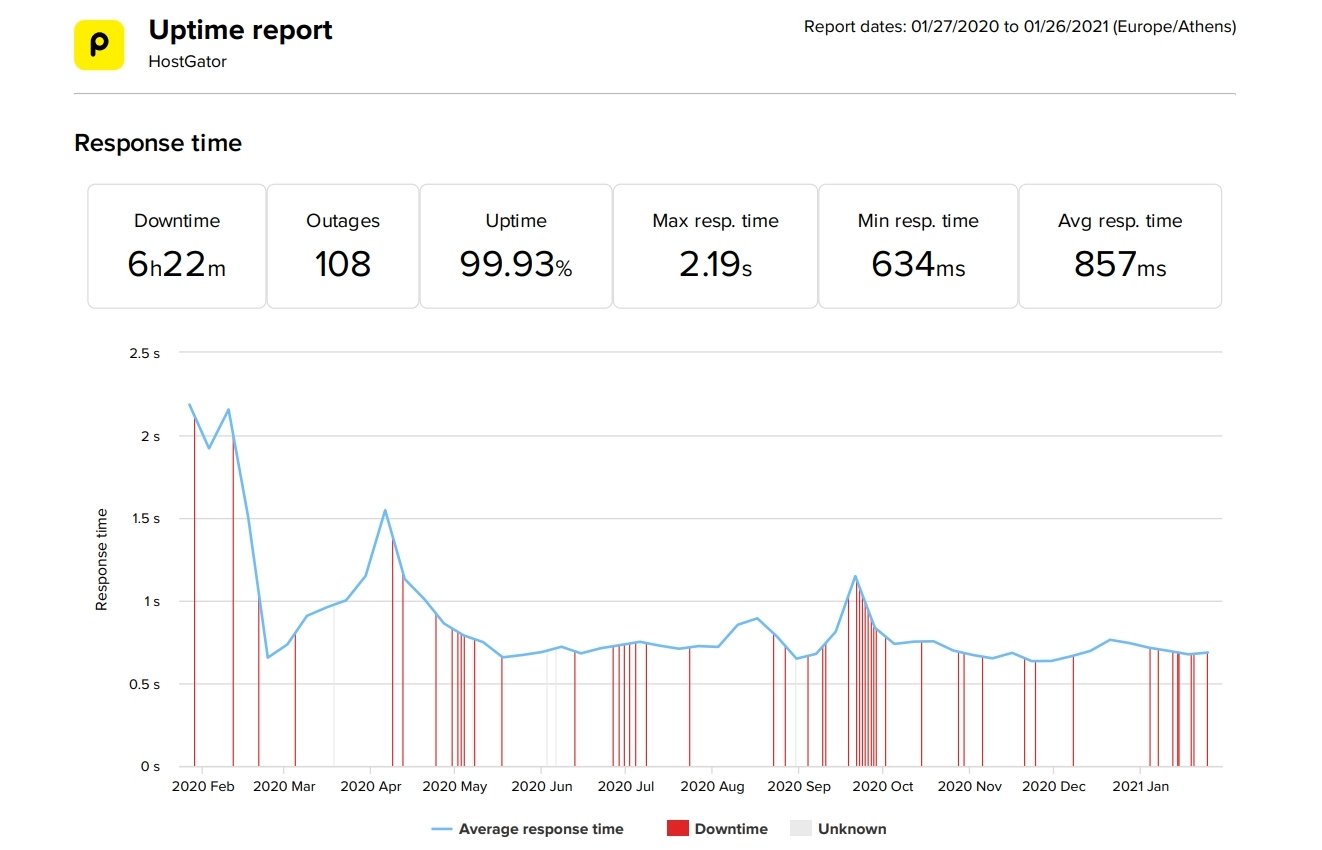Click the Response time section heading
The width and height of the screenshot is (1322, 850).
click(x=158, y=143)
